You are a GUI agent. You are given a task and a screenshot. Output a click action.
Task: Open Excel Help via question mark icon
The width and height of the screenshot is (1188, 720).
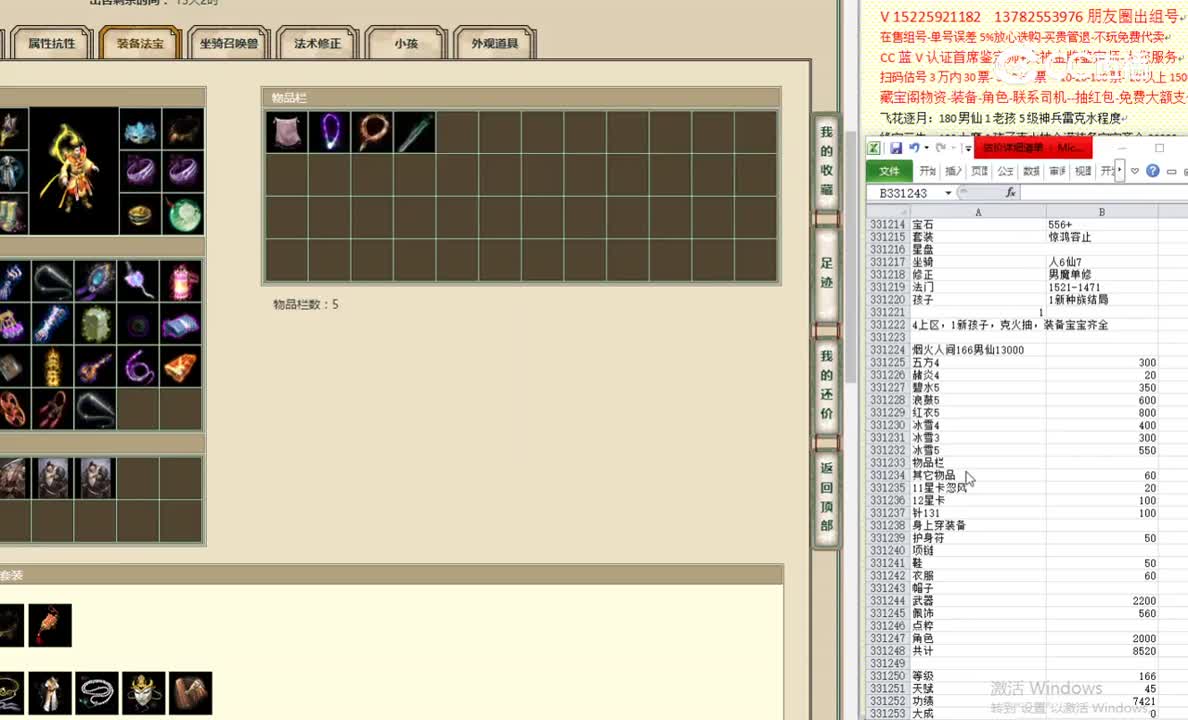(1153, 171)
